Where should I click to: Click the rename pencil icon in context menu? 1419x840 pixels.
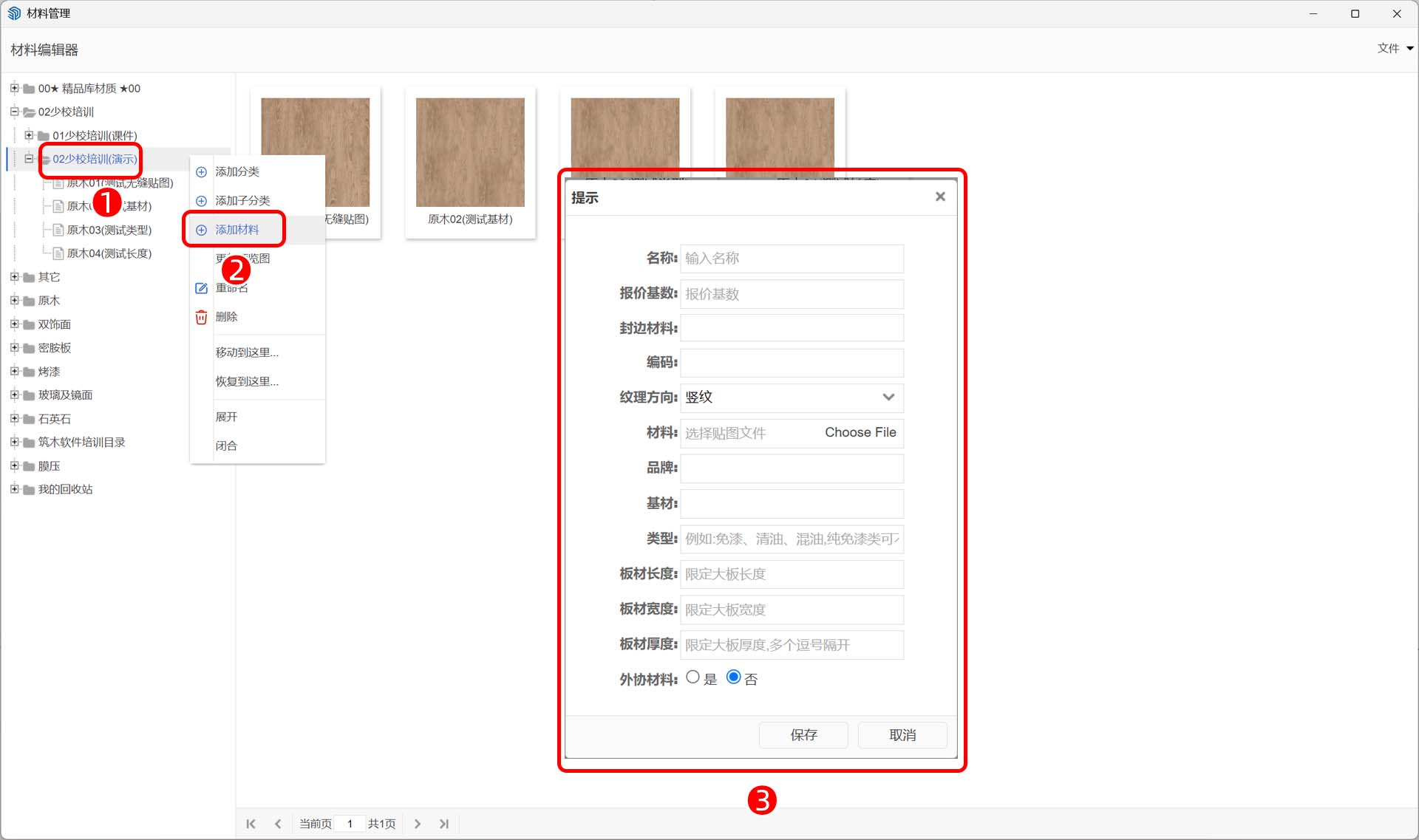pyautogui.click(x=200, y=288)
